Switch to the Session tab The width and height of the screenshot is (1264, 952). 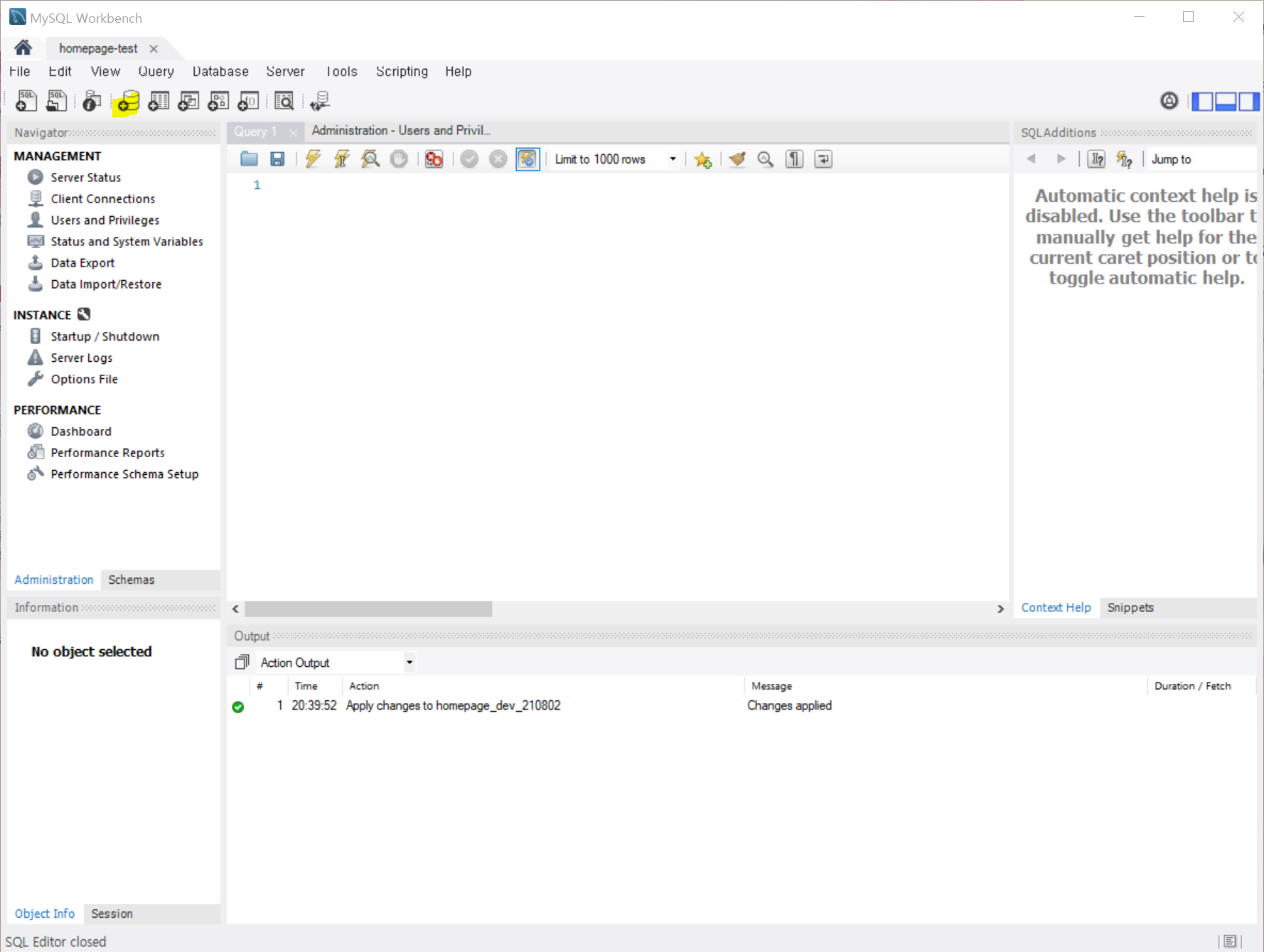(x=112, y=914)
